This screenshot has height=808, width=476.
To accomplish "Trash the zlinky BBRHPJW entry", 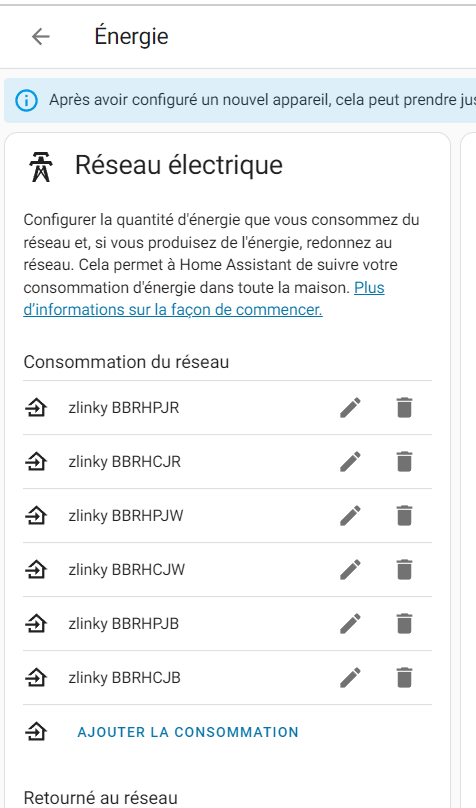I will (x=404, y=515).
